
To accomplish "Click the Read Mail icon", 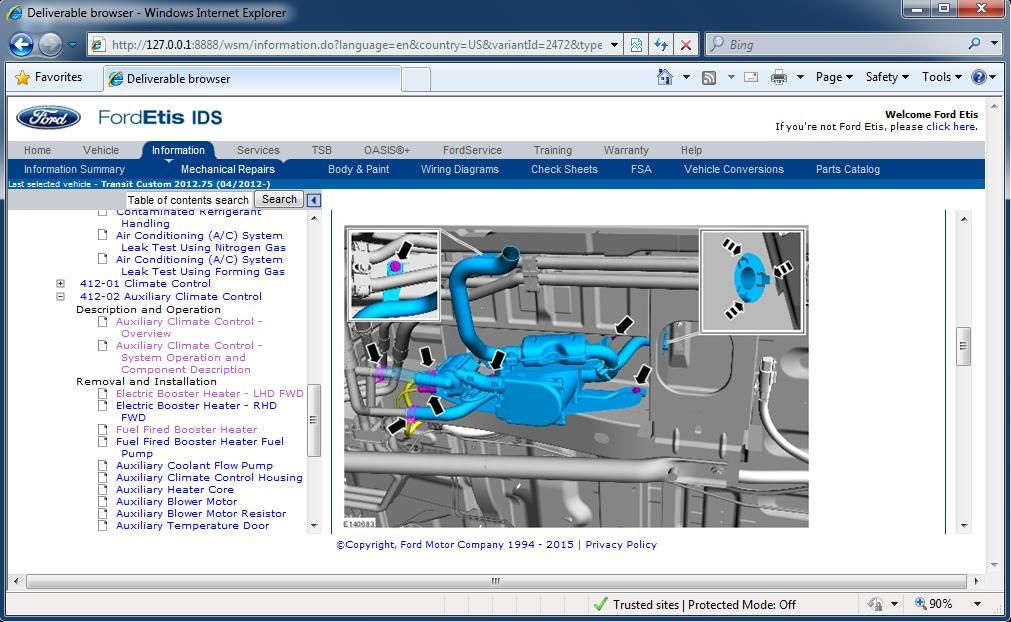I will 751,77.
